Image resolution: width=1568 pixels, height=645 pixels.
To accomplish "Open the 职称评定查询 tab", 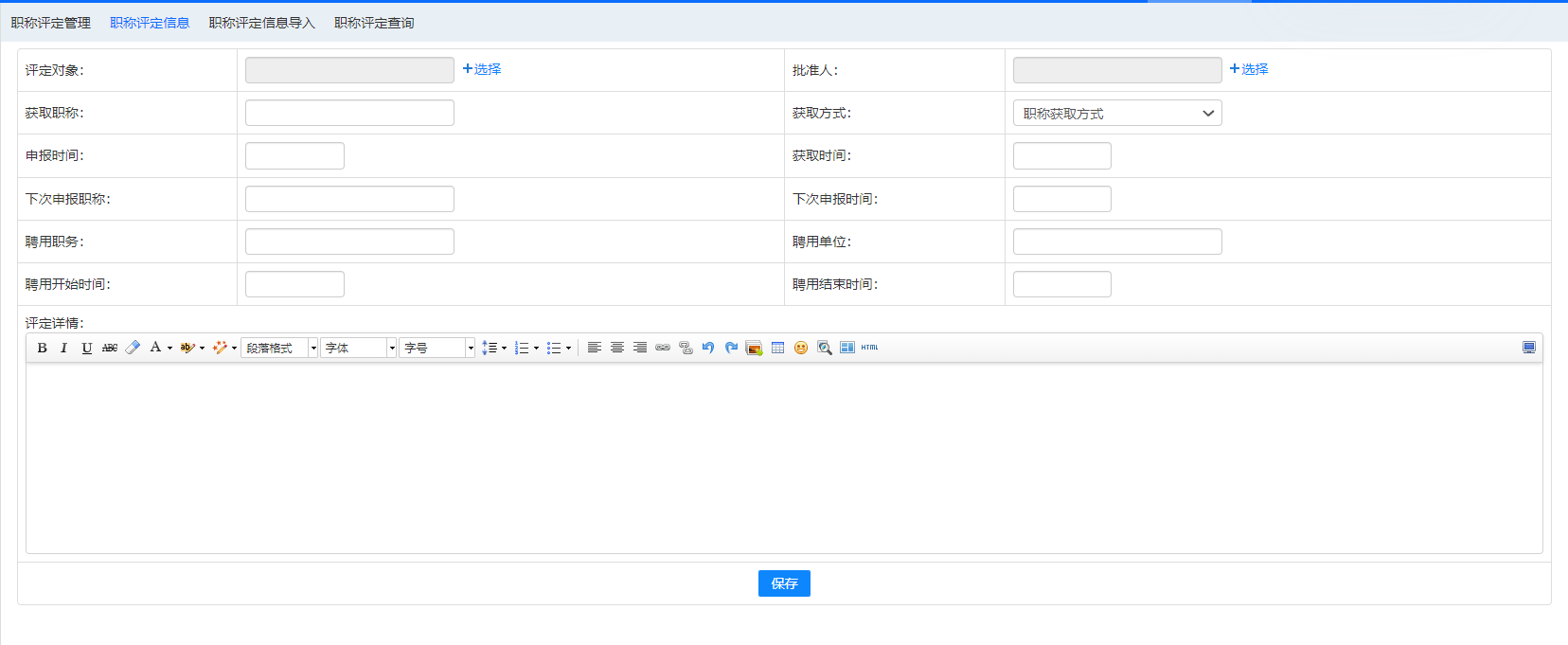I will [374, 23].
